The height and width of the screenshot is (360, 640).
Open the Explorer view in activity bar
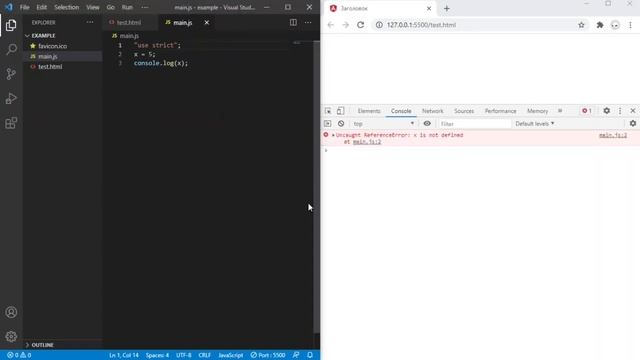click(x=11, y=25)
